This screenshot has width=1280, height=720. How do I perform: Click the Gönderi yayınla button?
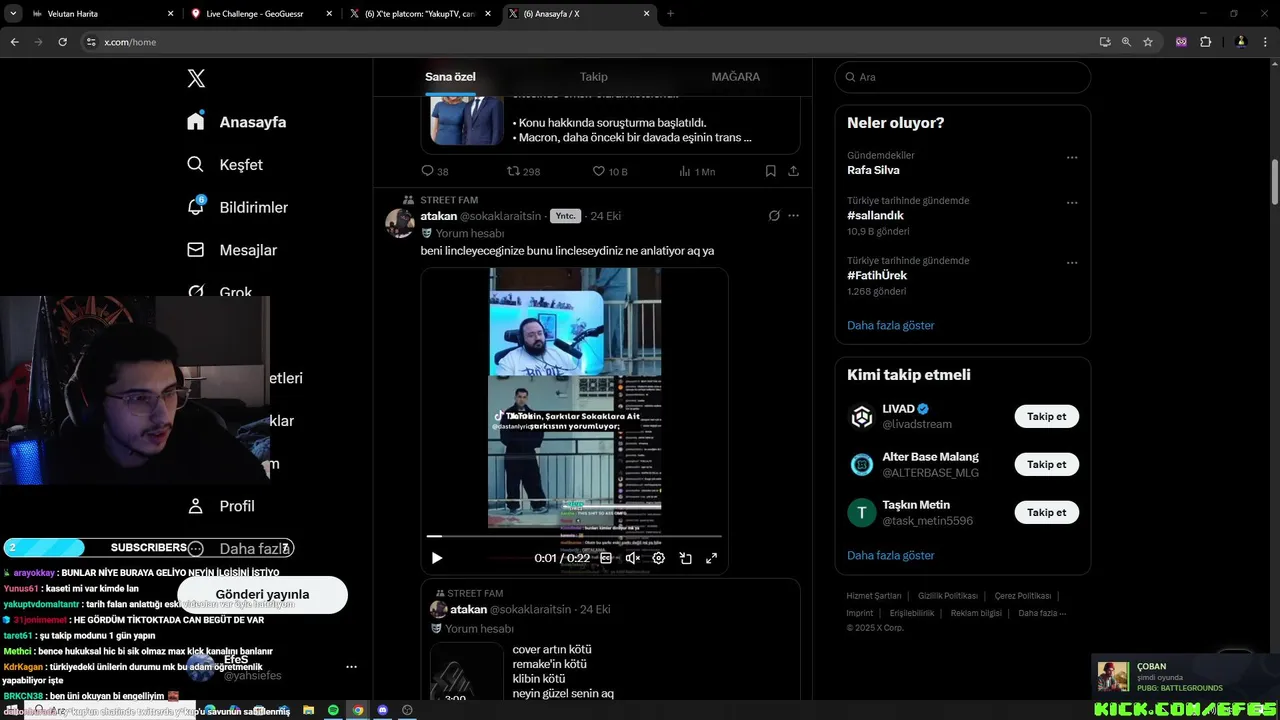click(x=262, y=594)
